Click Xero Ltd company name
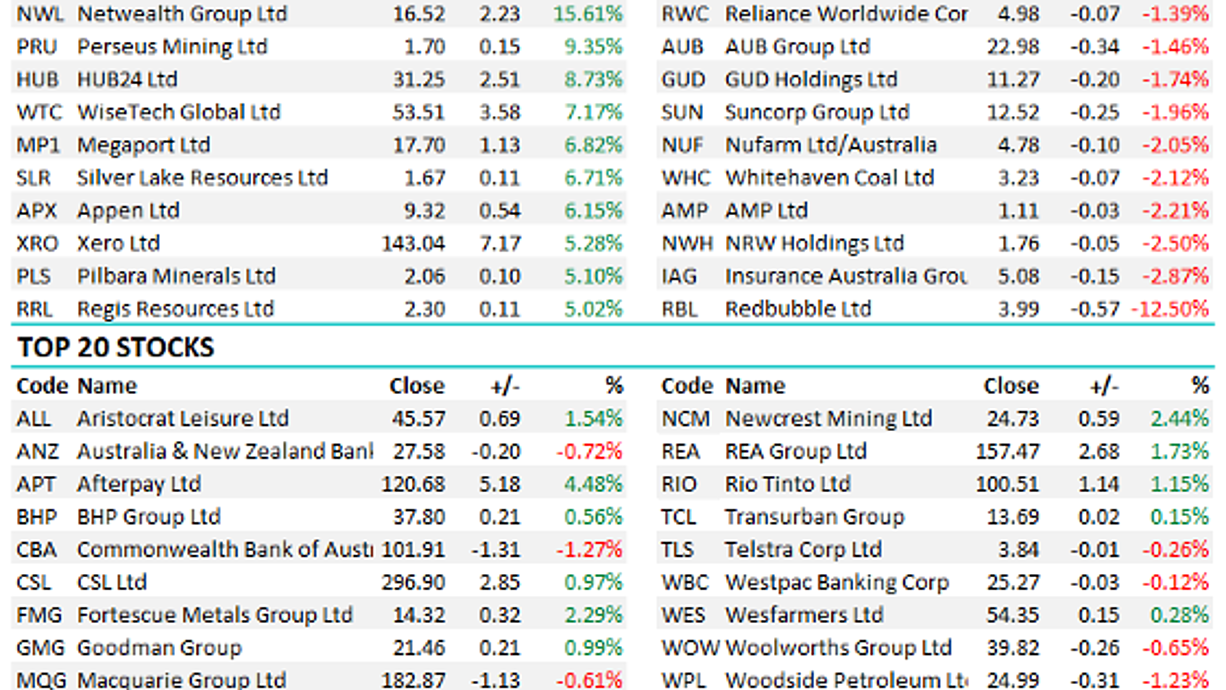Image resolution: width=1226 pixels, height=690 pixels. 118,243
